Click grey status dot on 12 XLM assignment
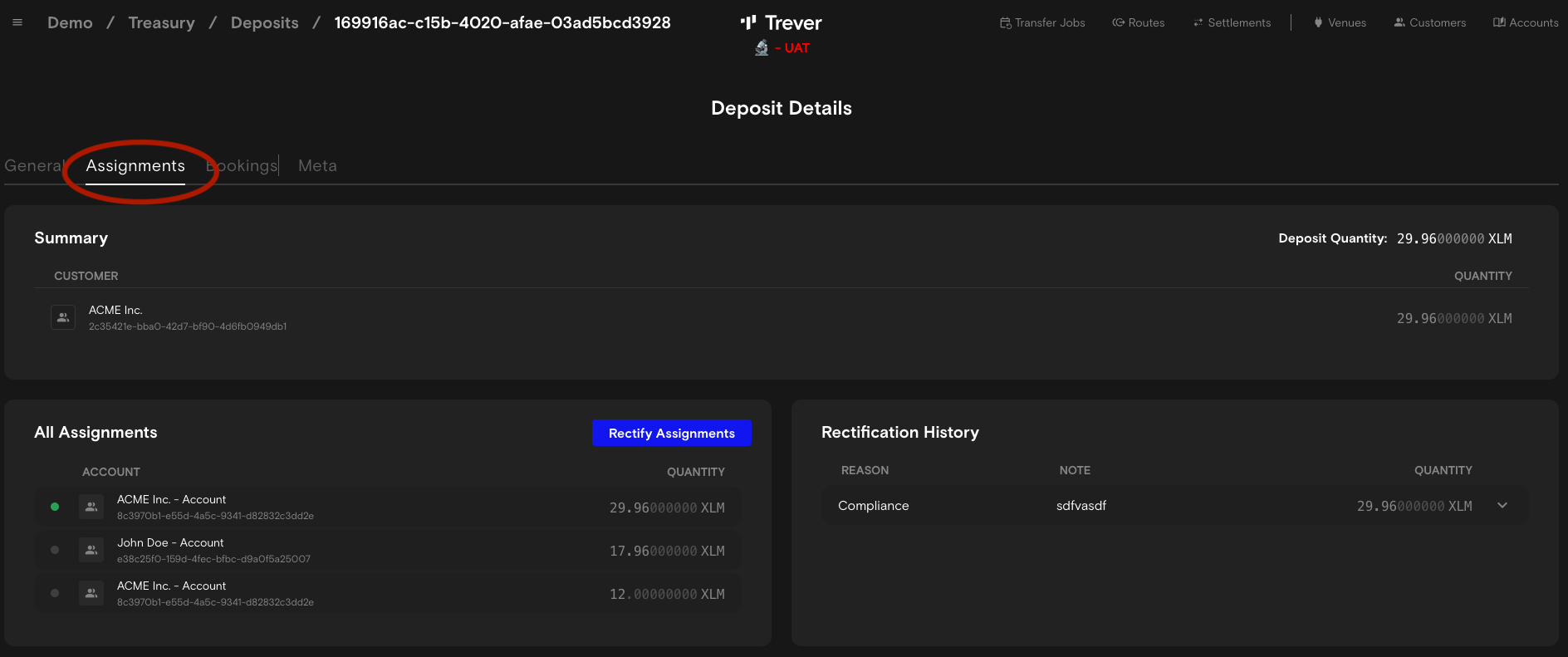 pos(55,593)
